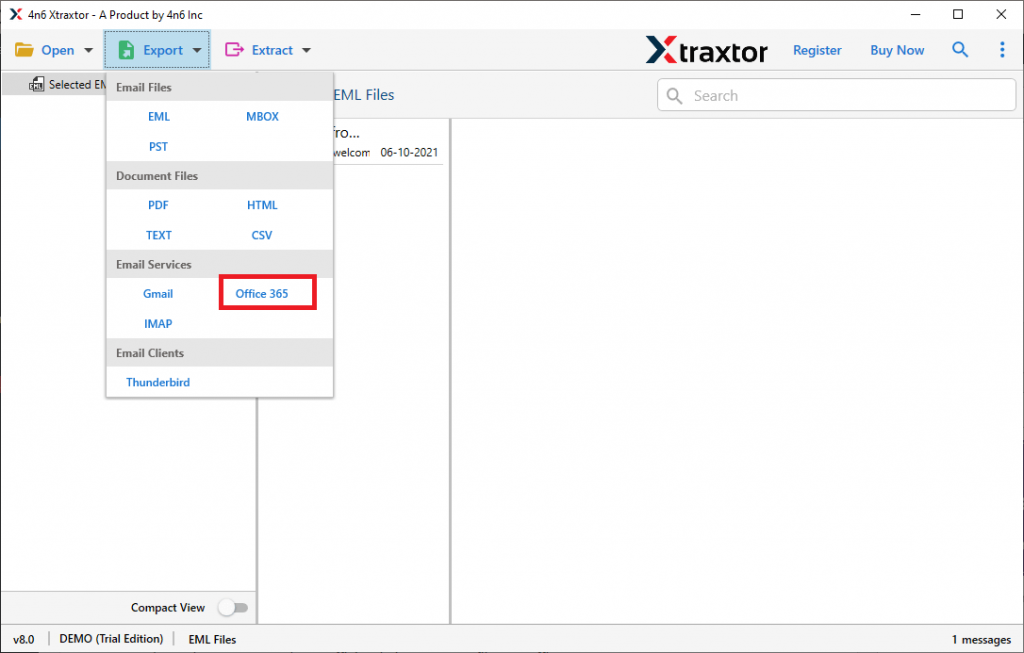Expand the Open dropdown arrow
Screen dimensions: 1024x653
pos(88,49)
